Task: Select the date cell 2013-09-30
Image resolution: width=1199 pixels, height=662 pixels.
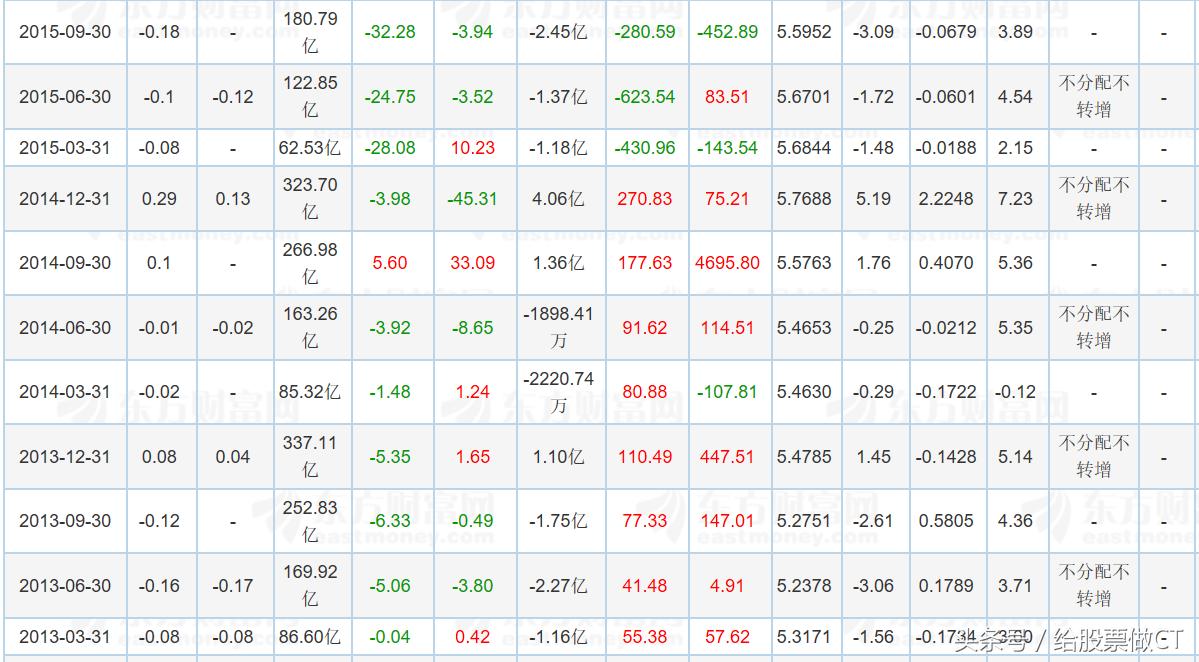Action: [x=64, y=521]
